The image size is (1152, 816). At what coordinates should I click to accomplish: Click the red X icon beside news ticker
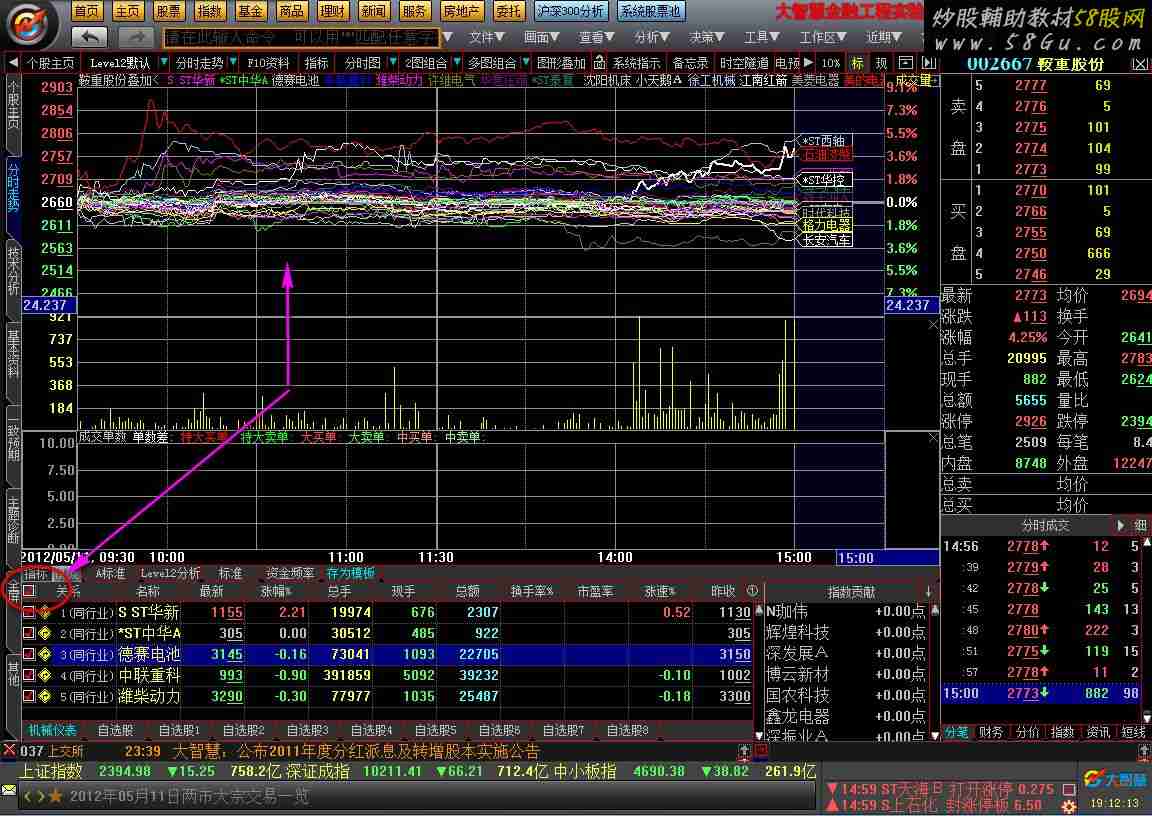9,751
